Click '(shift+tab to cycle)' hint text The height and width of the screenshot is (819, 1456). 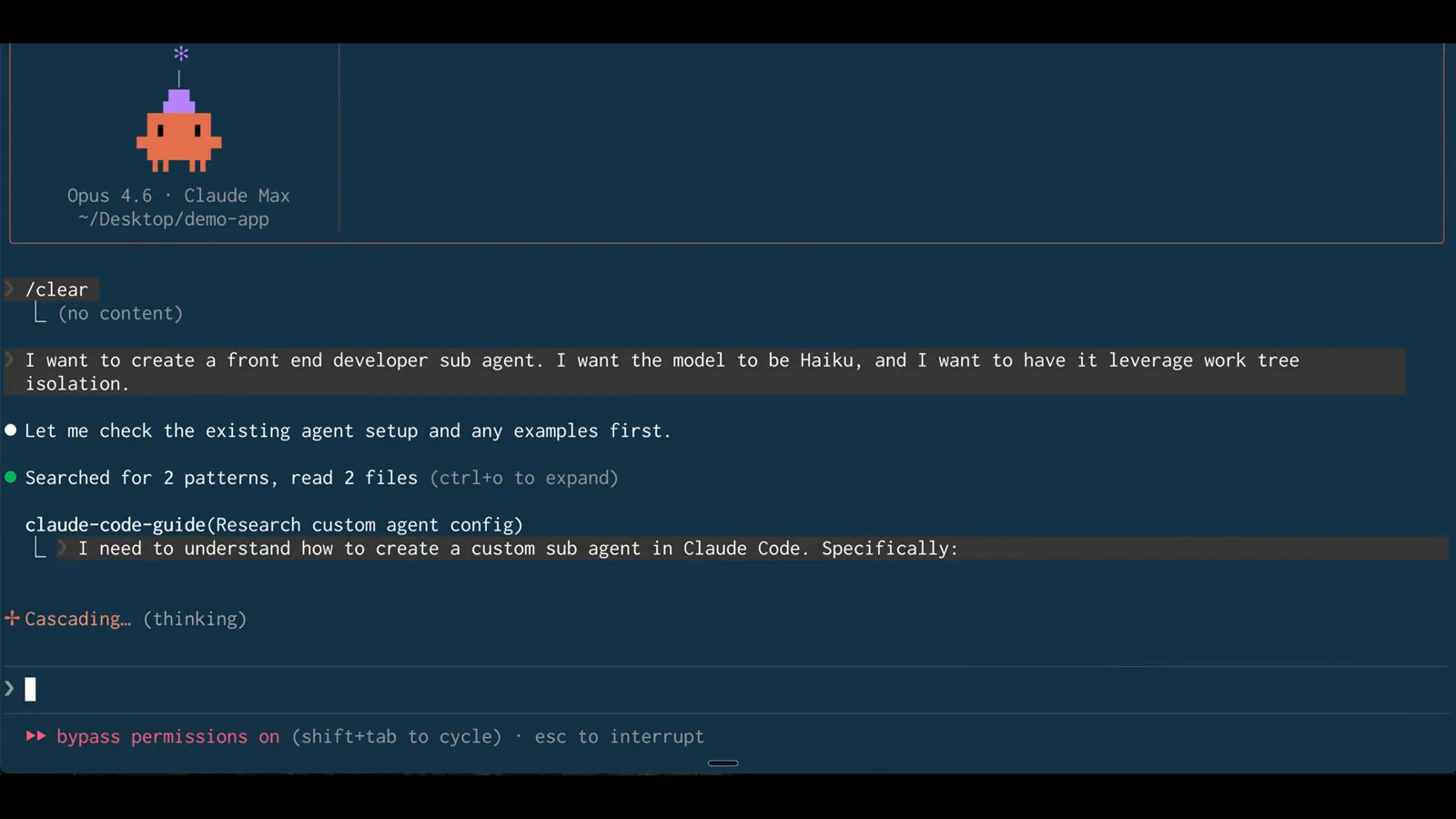pyautogui.click(x=397, y=736)
